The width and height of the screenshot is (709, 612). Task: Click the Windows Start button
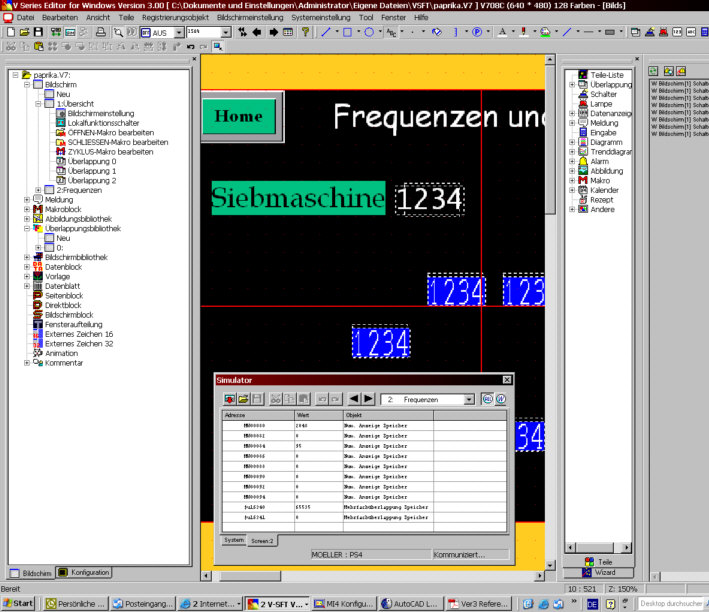18,604
